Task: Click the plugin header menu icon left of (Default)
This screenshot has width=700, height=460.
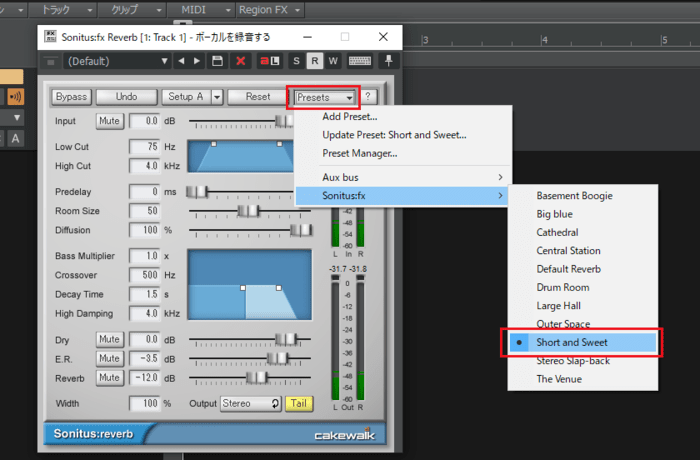Action: (x=50, y=62)
